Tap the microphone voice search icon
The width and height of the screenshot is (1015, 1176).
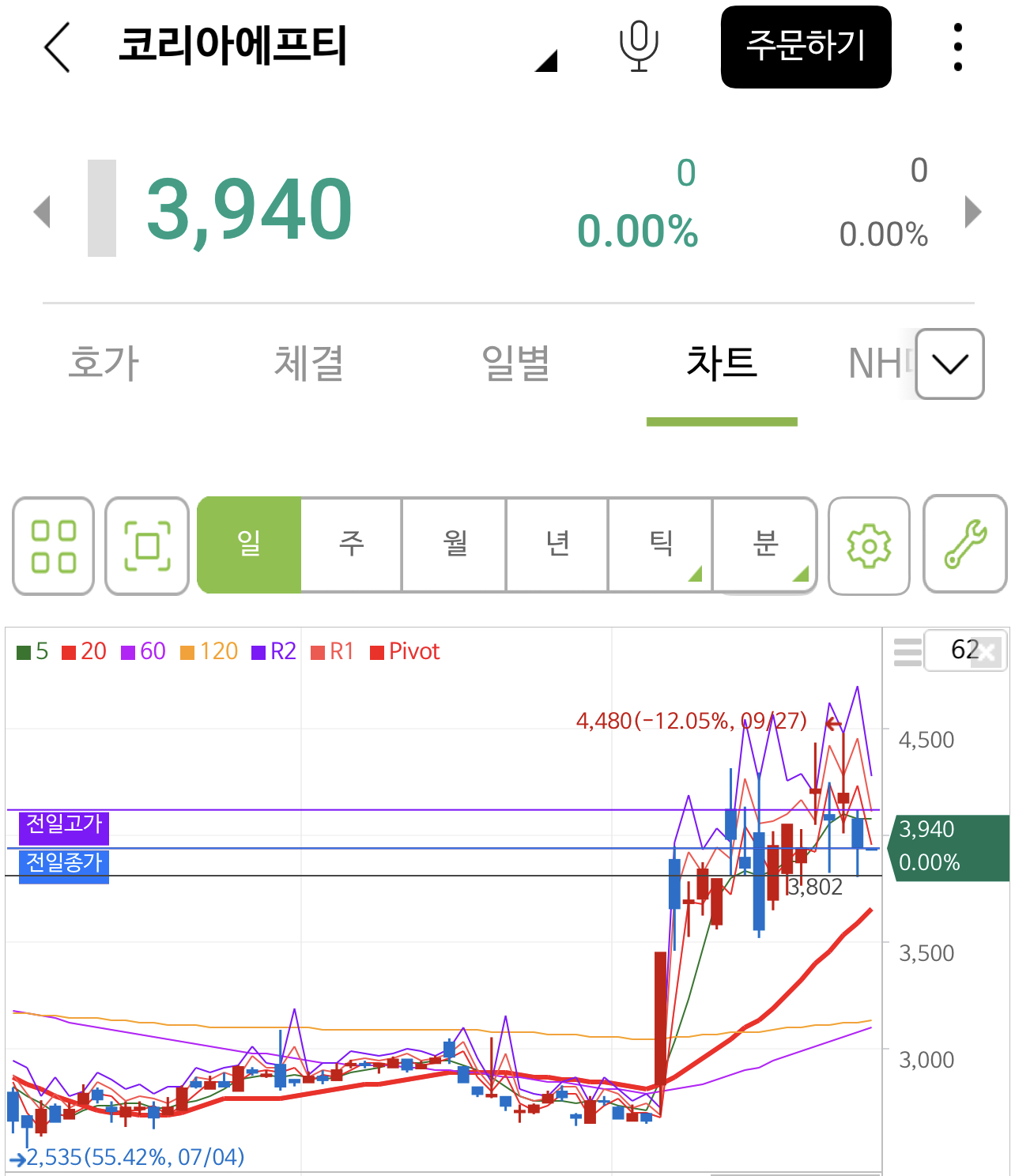639,47
